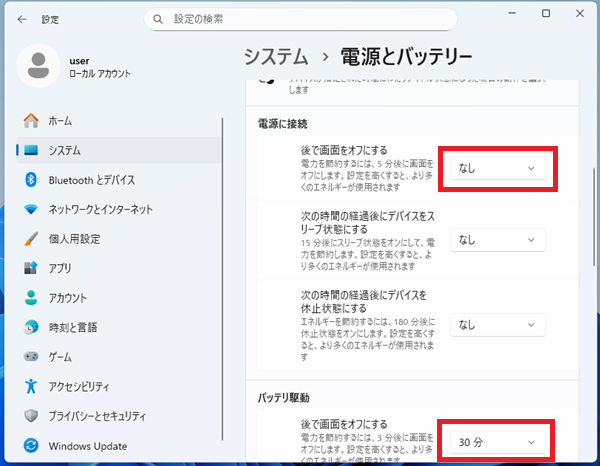Screen dimensions: 600x466
Task: Click the Bluetooth icon in sidebar
Action: pos(31,179)
